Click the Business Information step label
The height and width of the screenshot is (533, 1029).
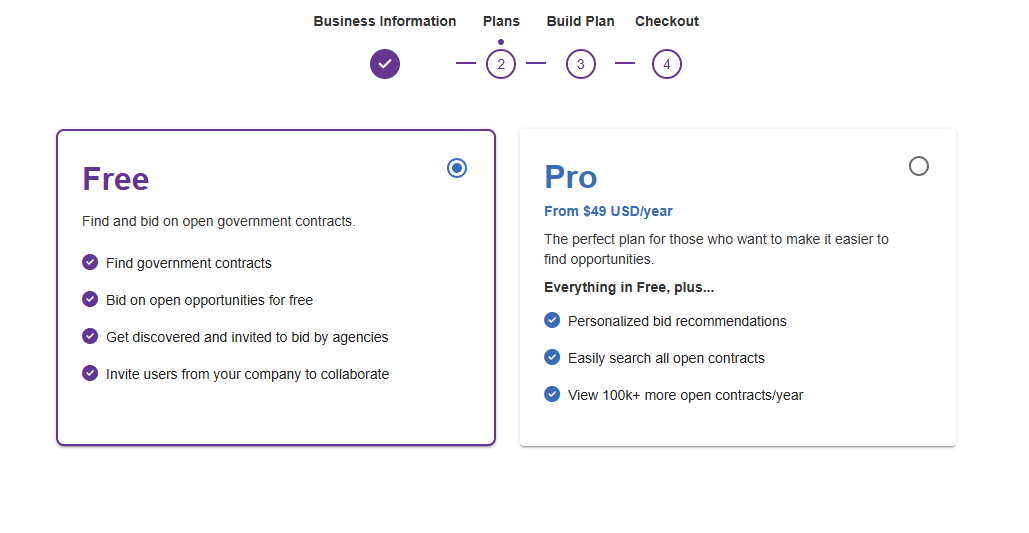tap(385, 21)
